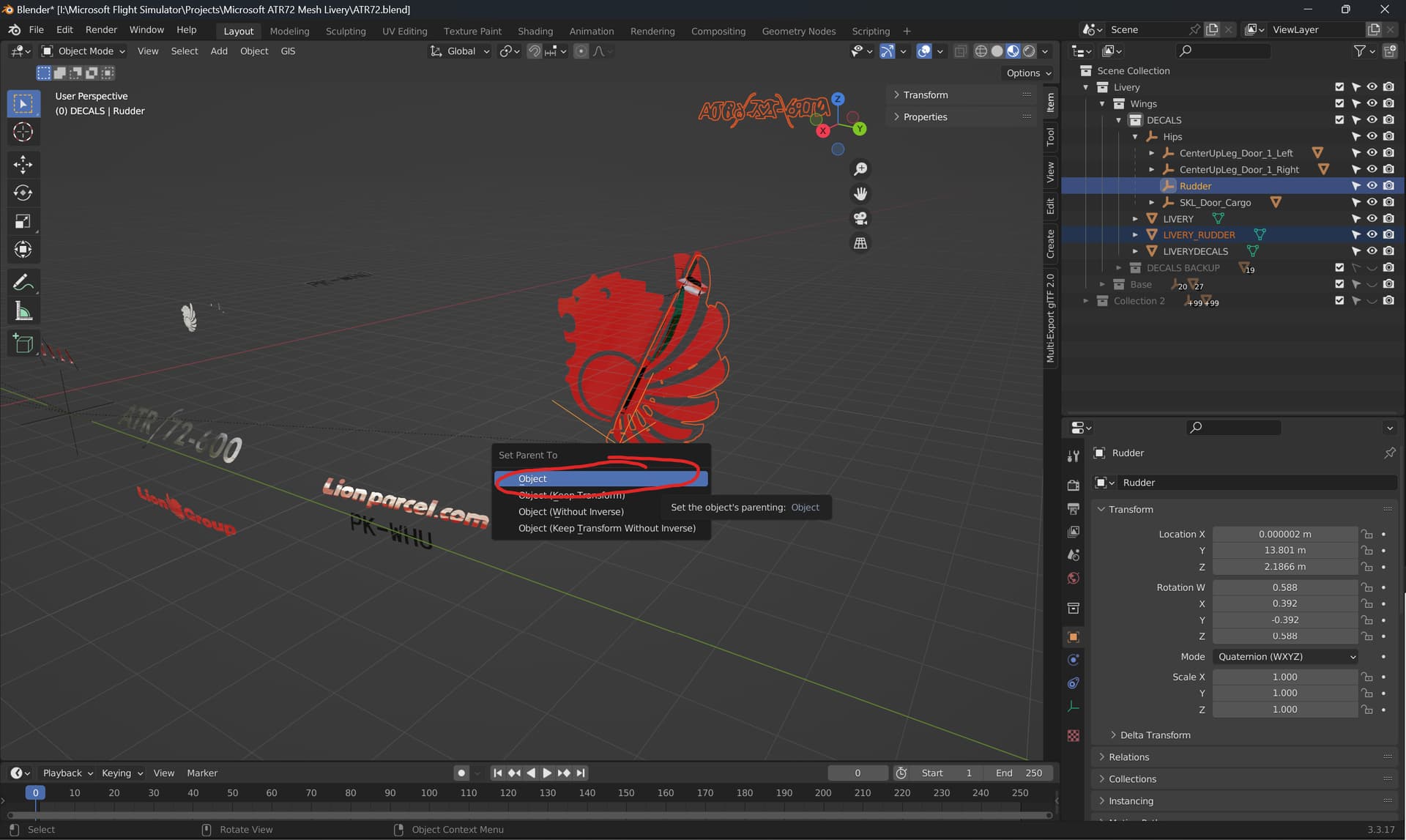Unlock the Location X lock icon
This screenshot has width=1406, height=840.
tap(1366, 534)
